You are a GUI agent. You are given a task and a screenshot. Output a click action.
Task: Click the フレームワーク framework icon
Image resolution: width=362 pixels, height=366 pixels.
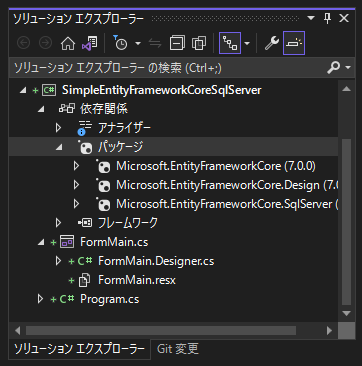point(85,223)
